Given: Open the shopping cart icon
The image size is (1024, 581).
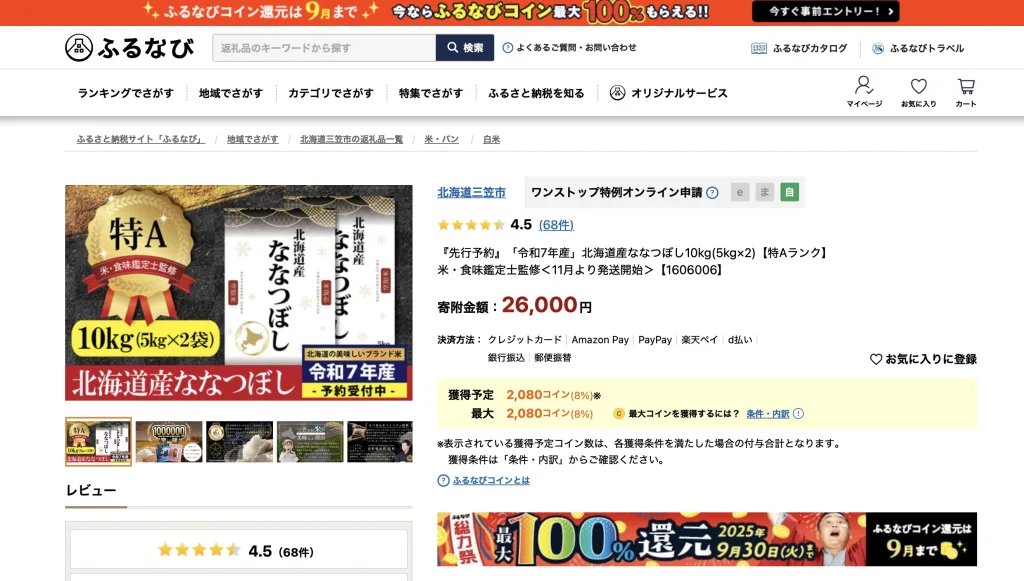Looking at the screenshot, I should 965,86.
